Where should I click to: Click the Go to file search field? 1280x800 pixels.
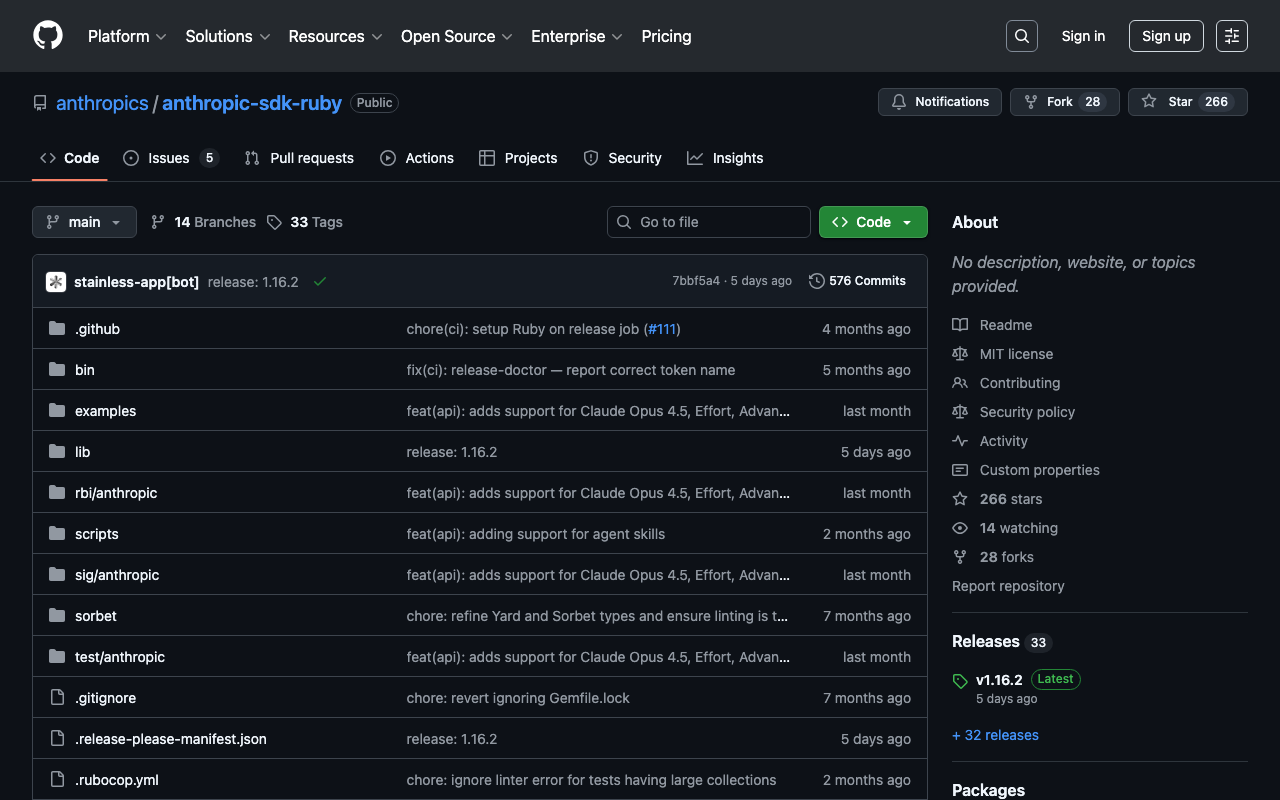tap(709, 222)
